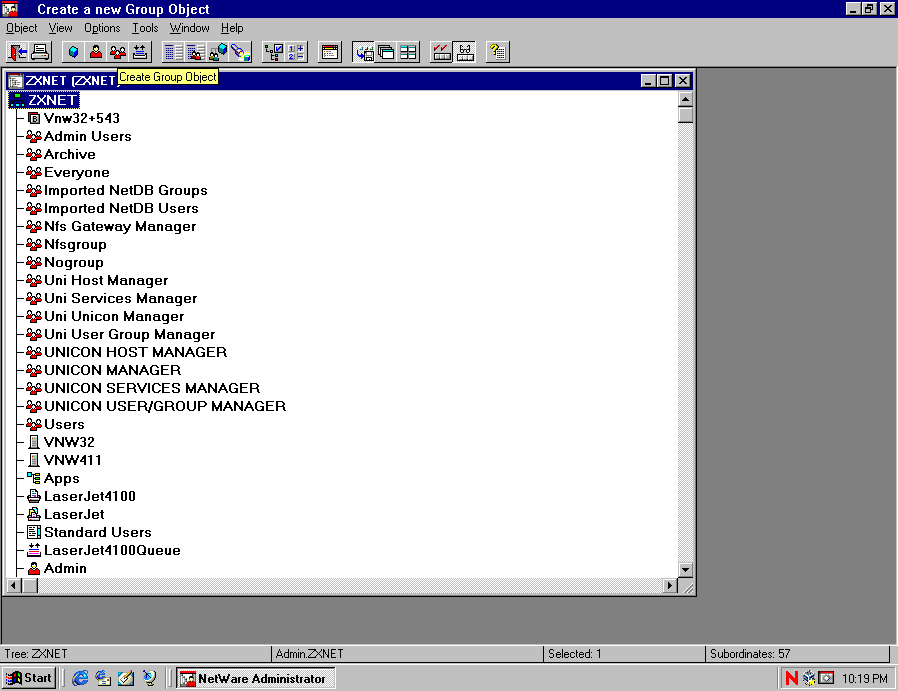Viewport: 898px width, 691px height.
Task: Select Imported NetDB Users
Action: (x=112, y=208)
